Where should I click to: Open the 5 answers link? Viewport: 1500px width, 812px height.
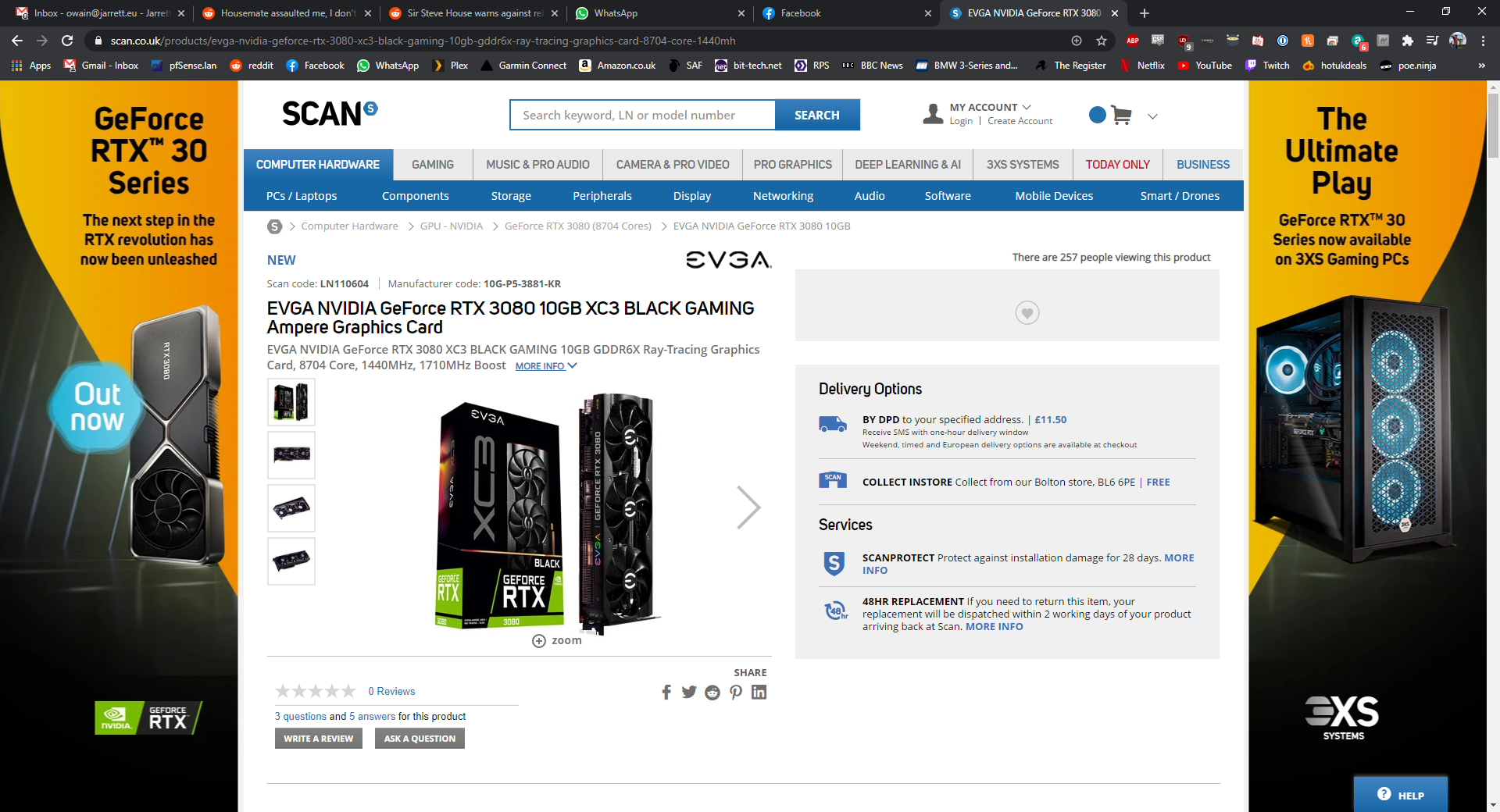click(373, 717)
